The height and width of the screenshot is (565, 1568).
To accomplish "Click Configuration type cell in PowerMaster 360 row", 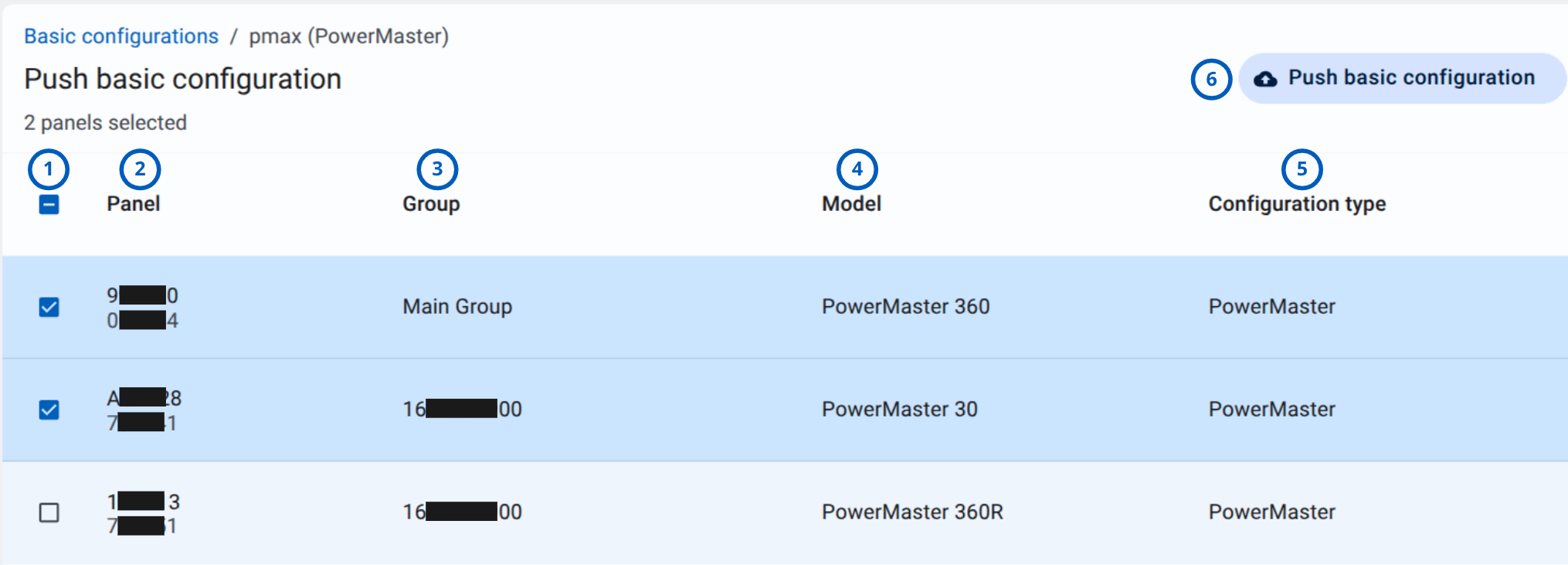I will [x=1271, y=307].
